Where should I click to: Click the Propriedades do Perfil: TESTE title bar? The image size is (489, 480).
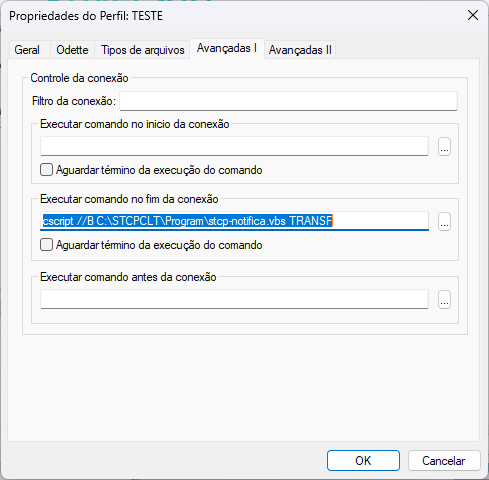(x=233, y=16)
